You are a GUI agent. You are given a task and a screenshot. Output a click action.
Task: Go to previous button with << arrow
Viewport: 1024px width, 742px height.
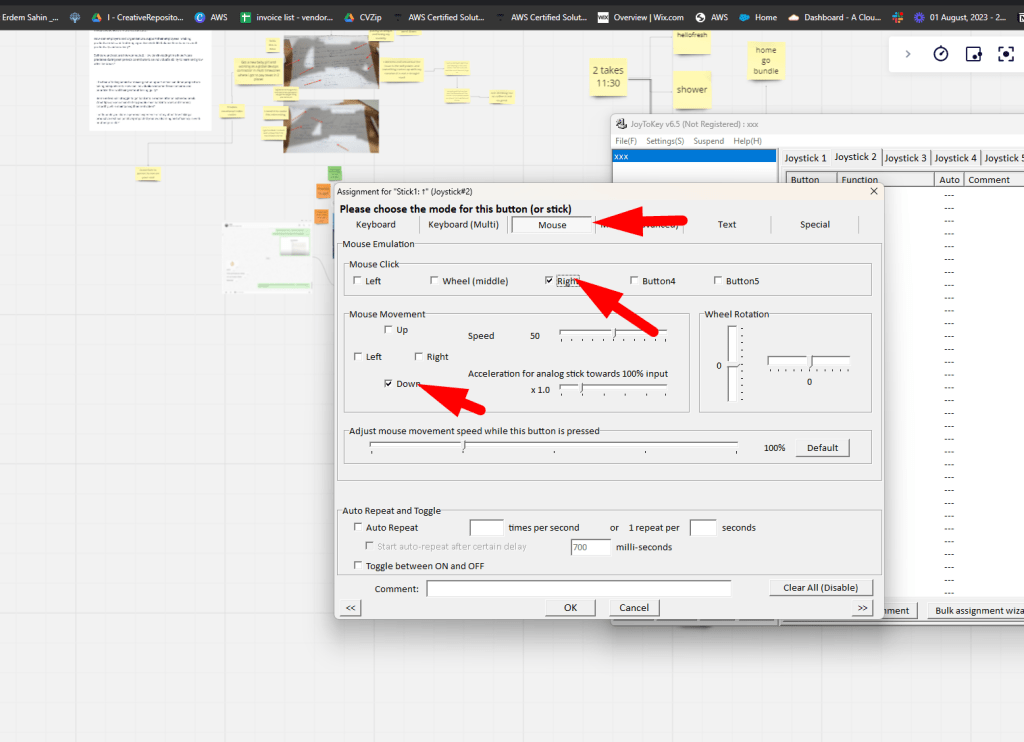pyautogui.click(x=351, y=607)
